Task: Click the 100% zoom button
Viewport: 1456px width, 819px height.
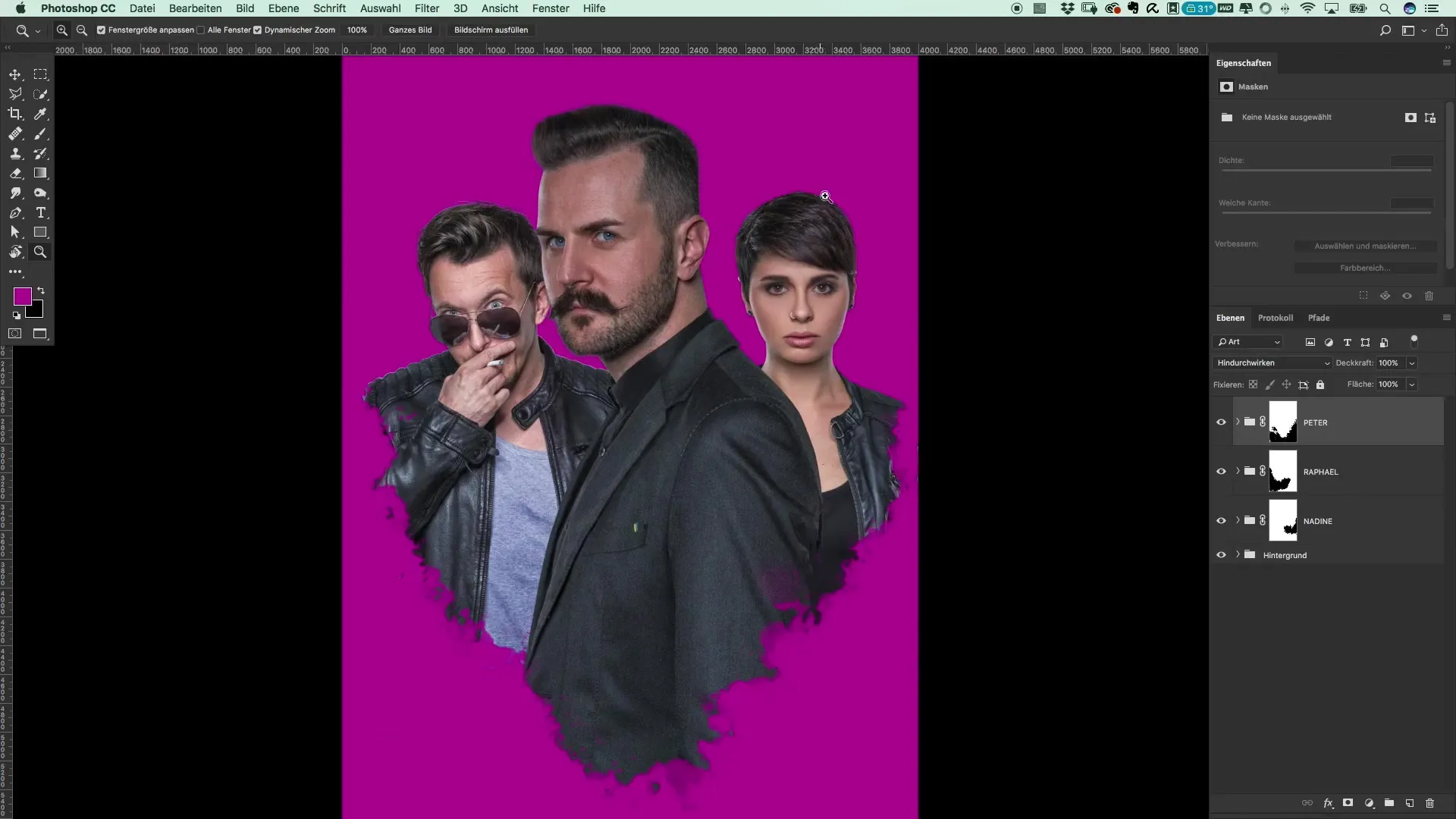Action: (357, 30)
